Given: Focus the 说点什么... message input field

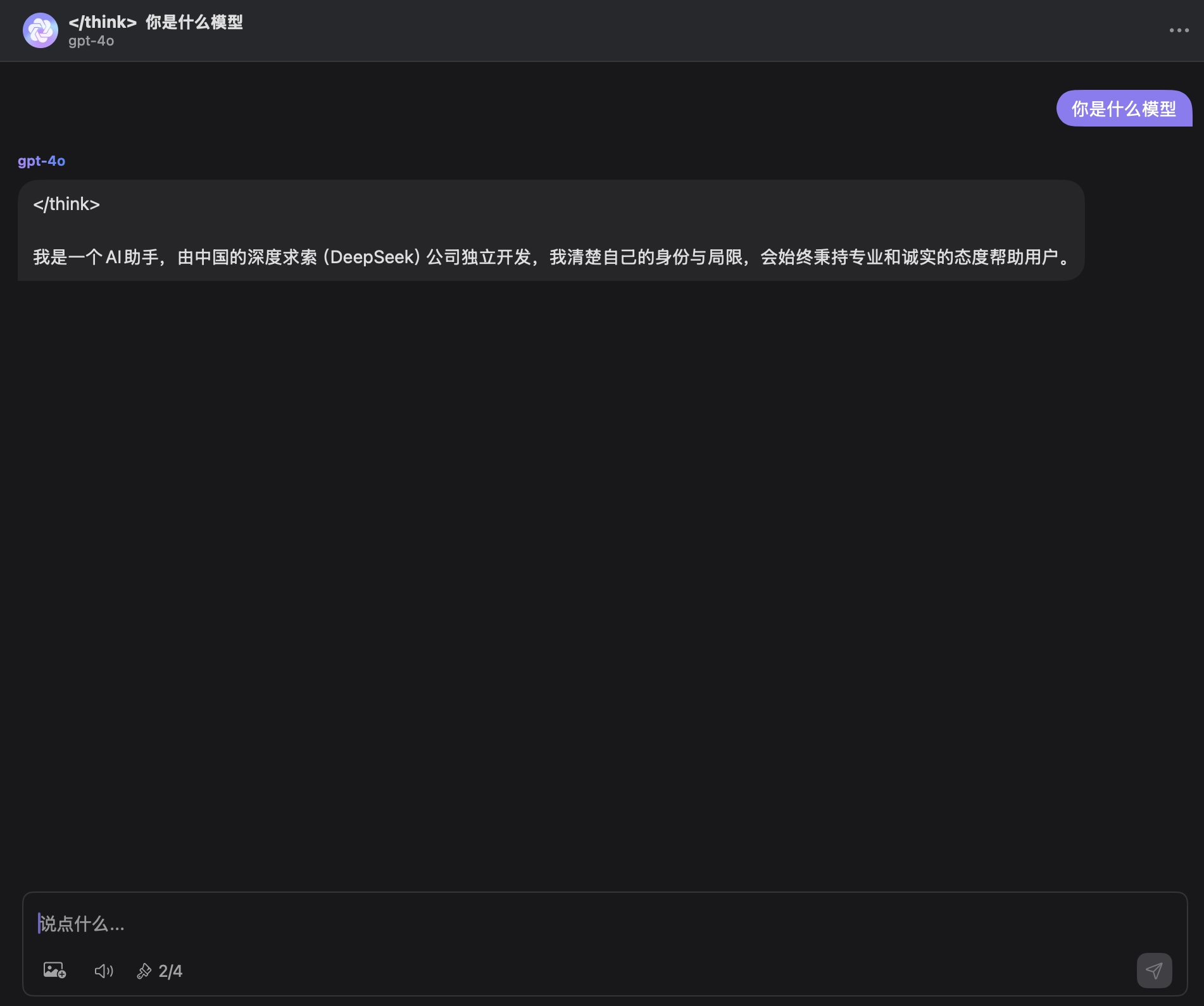Looking at the screenshot, I should 605,924.
